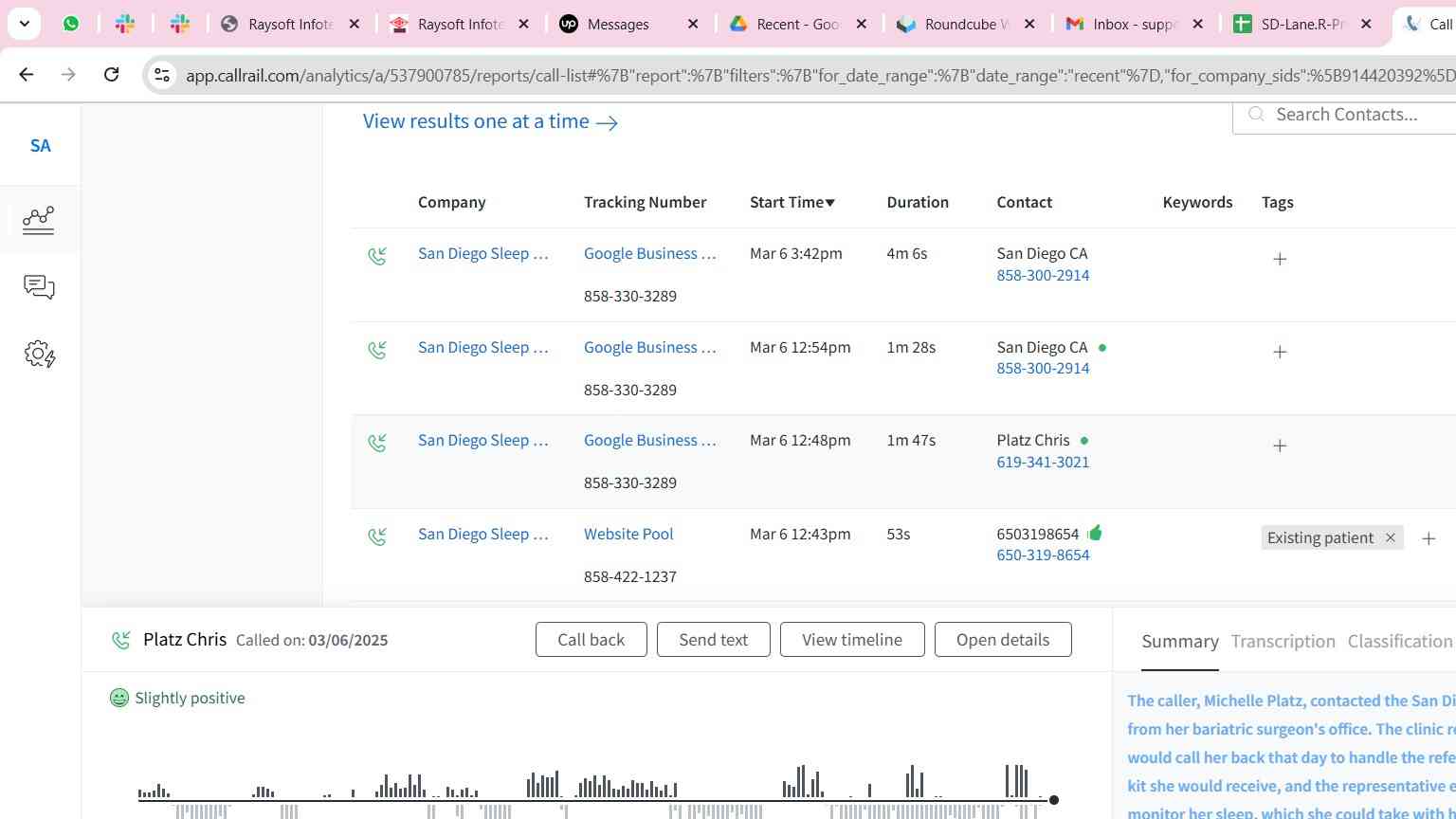
Task: Open the SA account menu
Action: coord(40,146)
